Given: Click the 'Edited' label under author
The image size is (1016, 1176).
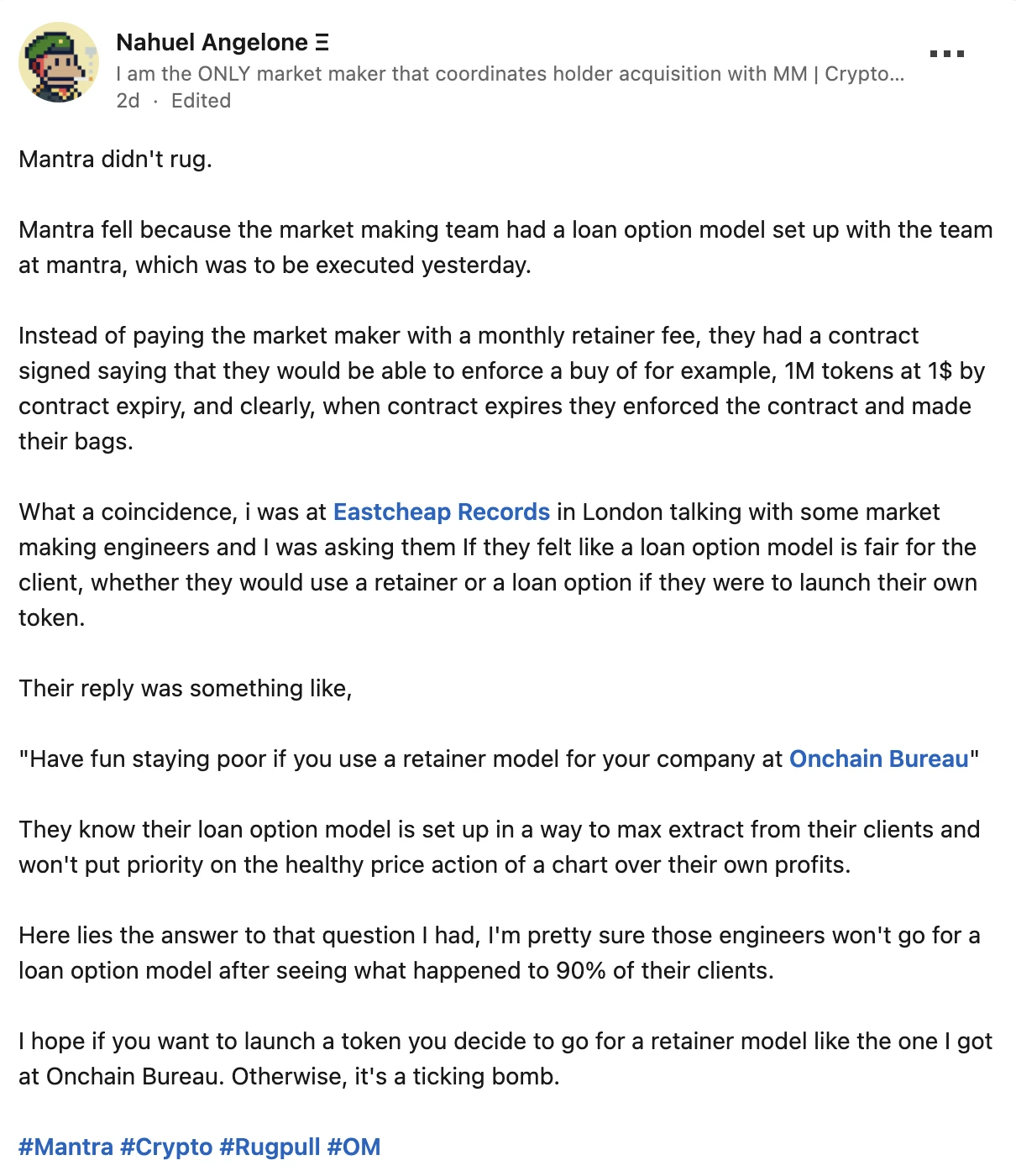Looking at the screenshot, I should [201, 101].
